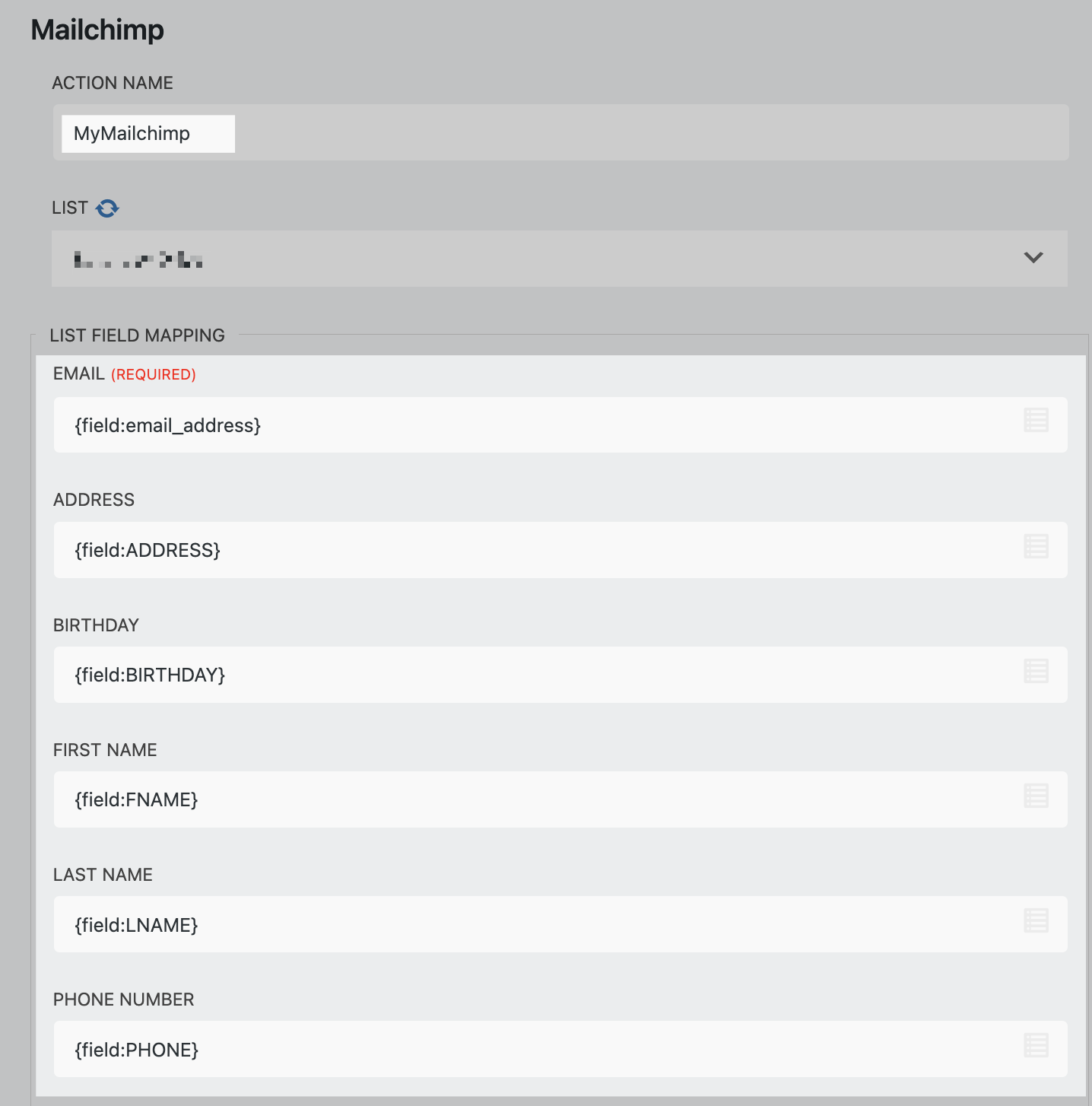
Task: Click the red Required label
Action: pyautogui.click(x=154, y=374)
